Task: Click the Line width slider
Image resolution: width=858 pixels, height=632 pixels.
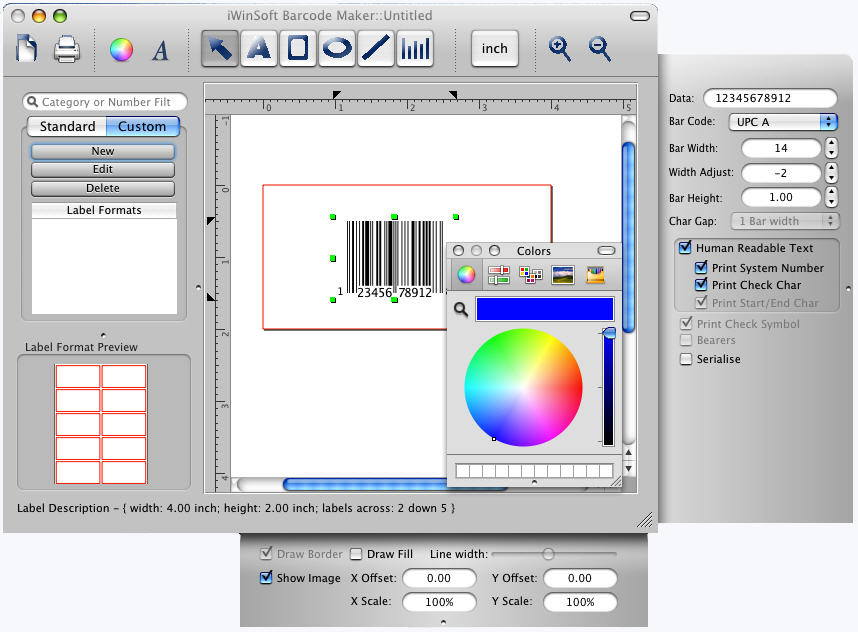Action: pos(554,554)
